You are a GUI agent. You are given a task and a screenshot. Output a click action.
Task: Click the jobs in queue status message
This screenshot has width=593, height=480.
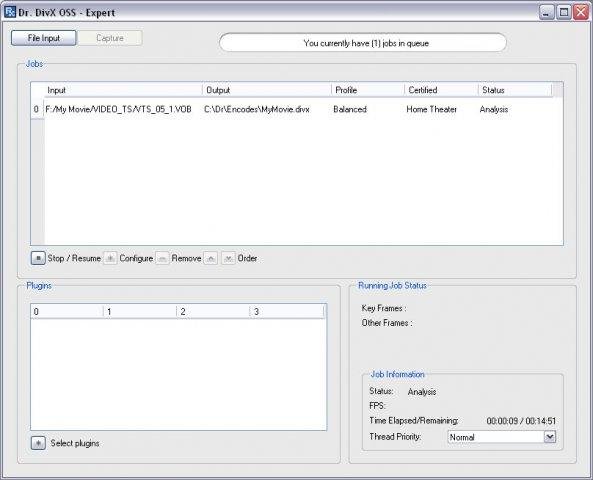point(363,43)
